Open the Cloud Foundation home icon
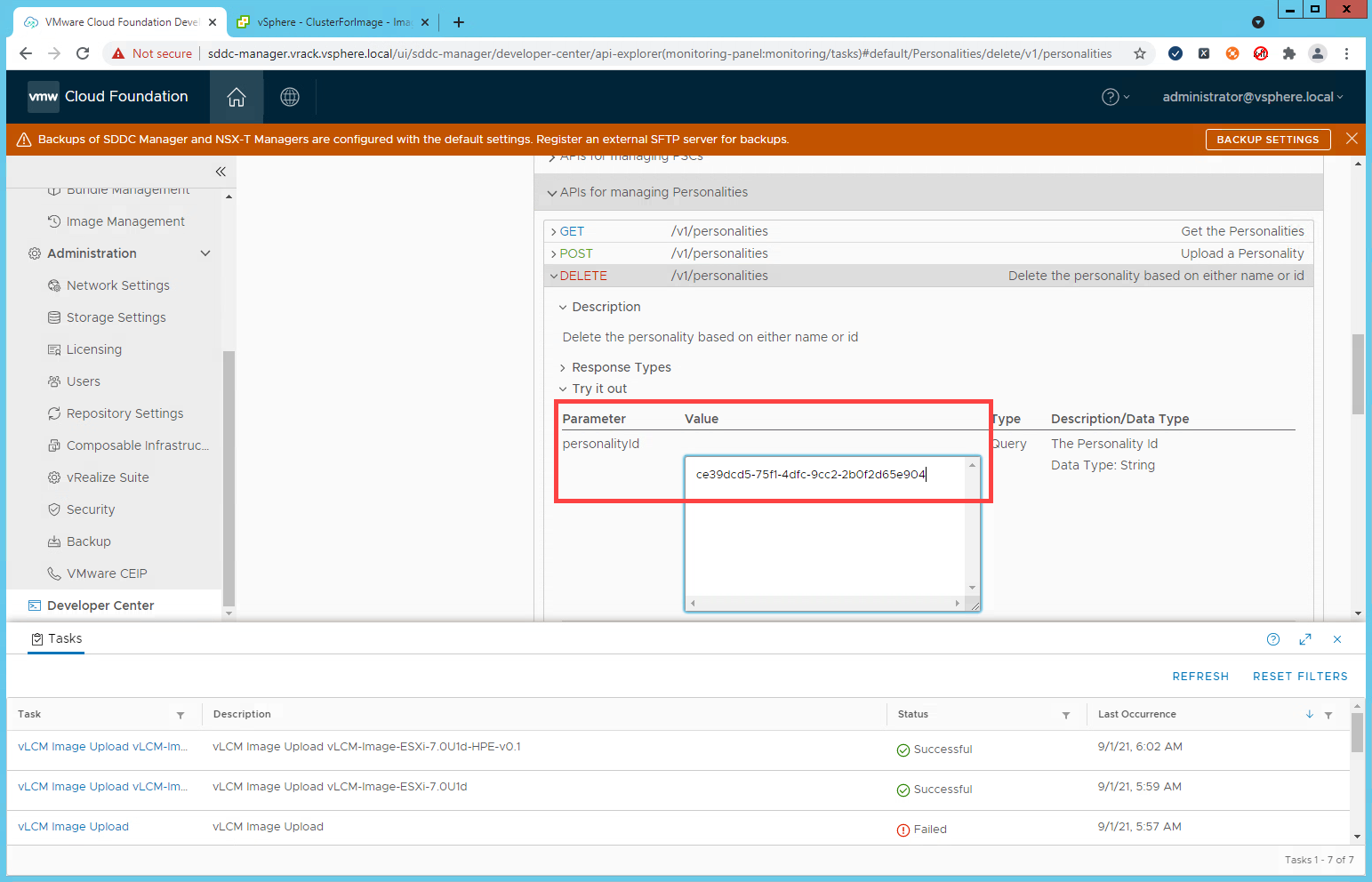1372x882 pixels. [237, 97]
